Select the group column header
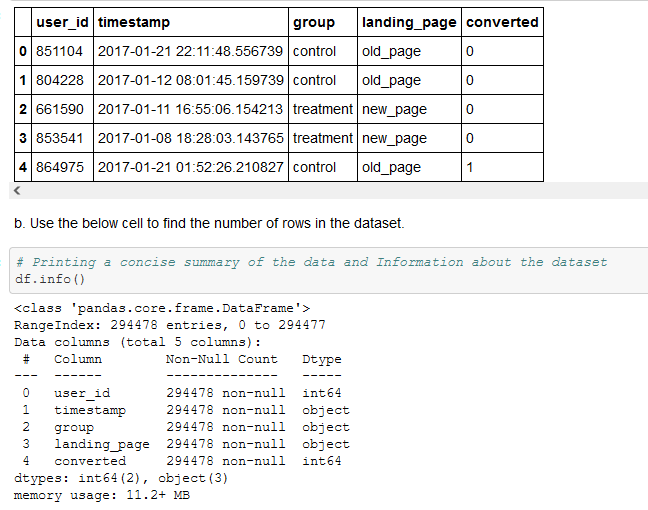 [x=323, y=22]
